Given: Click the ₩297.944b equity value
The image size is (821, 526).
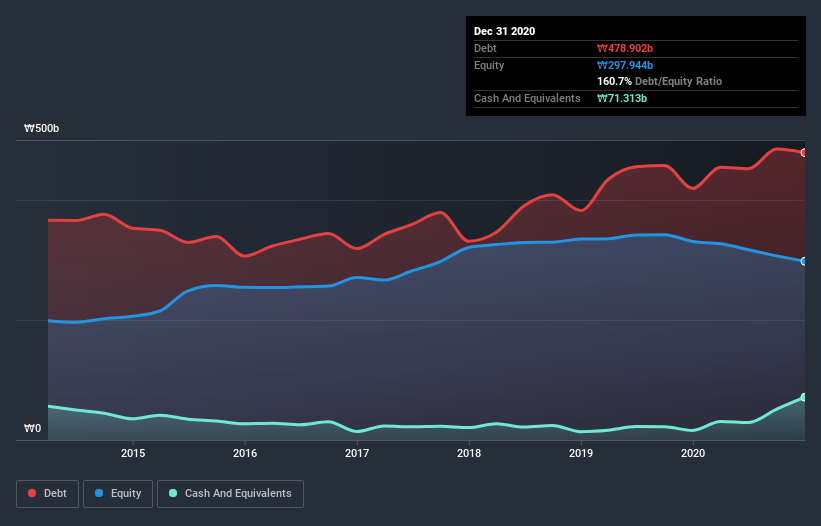Looking at the screenshot, I should coord(625,65).
